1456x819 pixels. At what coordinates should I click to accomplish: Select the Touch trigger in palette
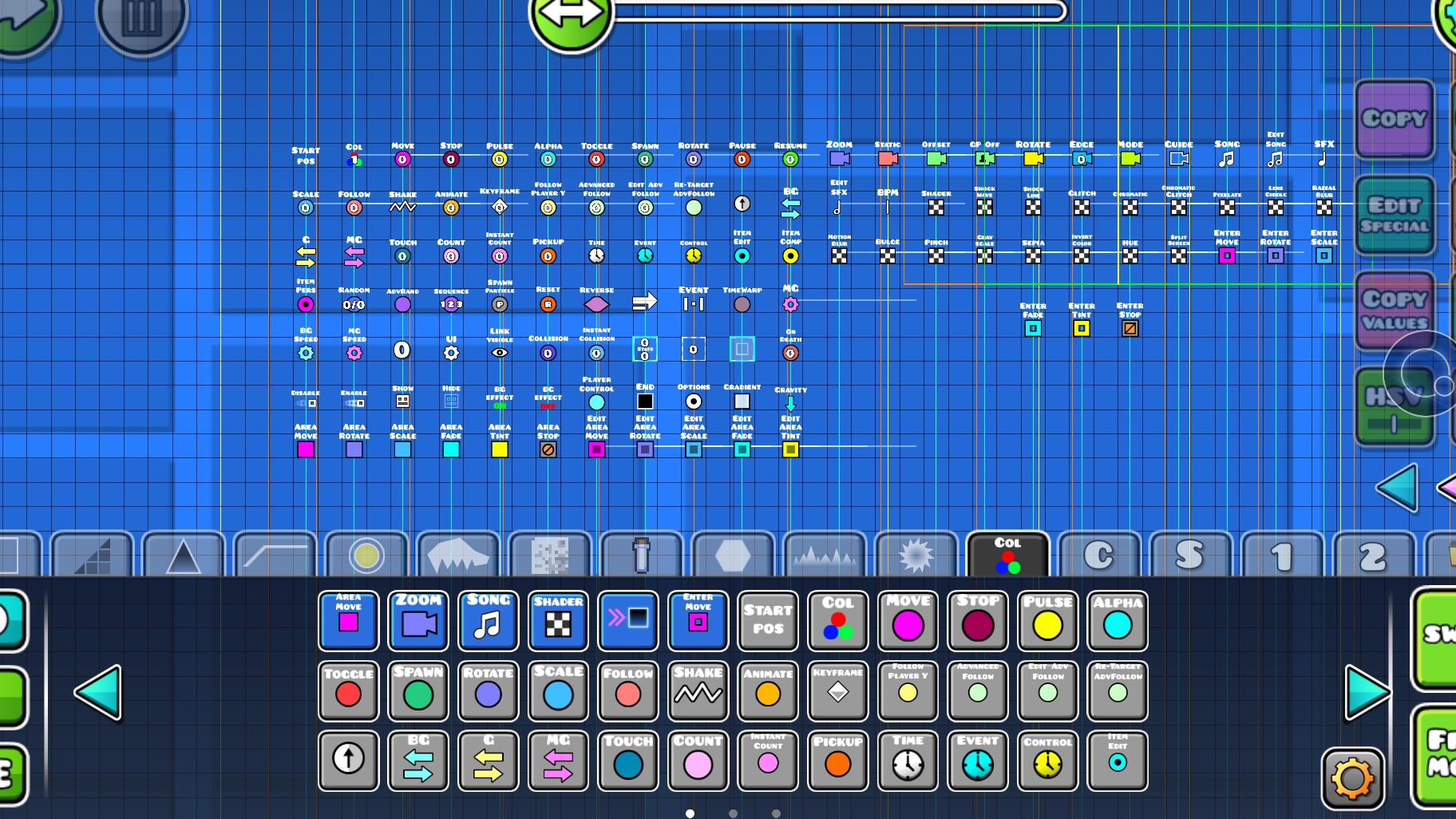628,761
